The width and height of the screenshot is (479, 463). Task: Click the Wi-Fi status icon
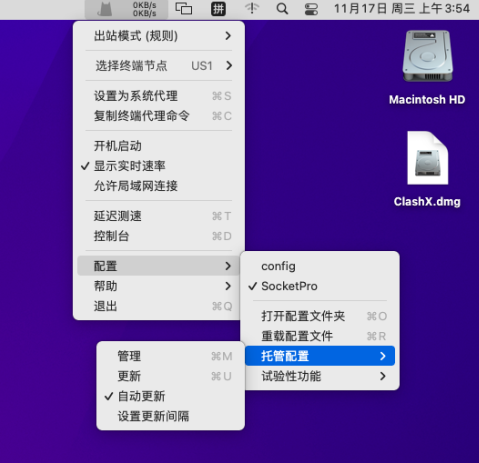(x=252, y=9)
